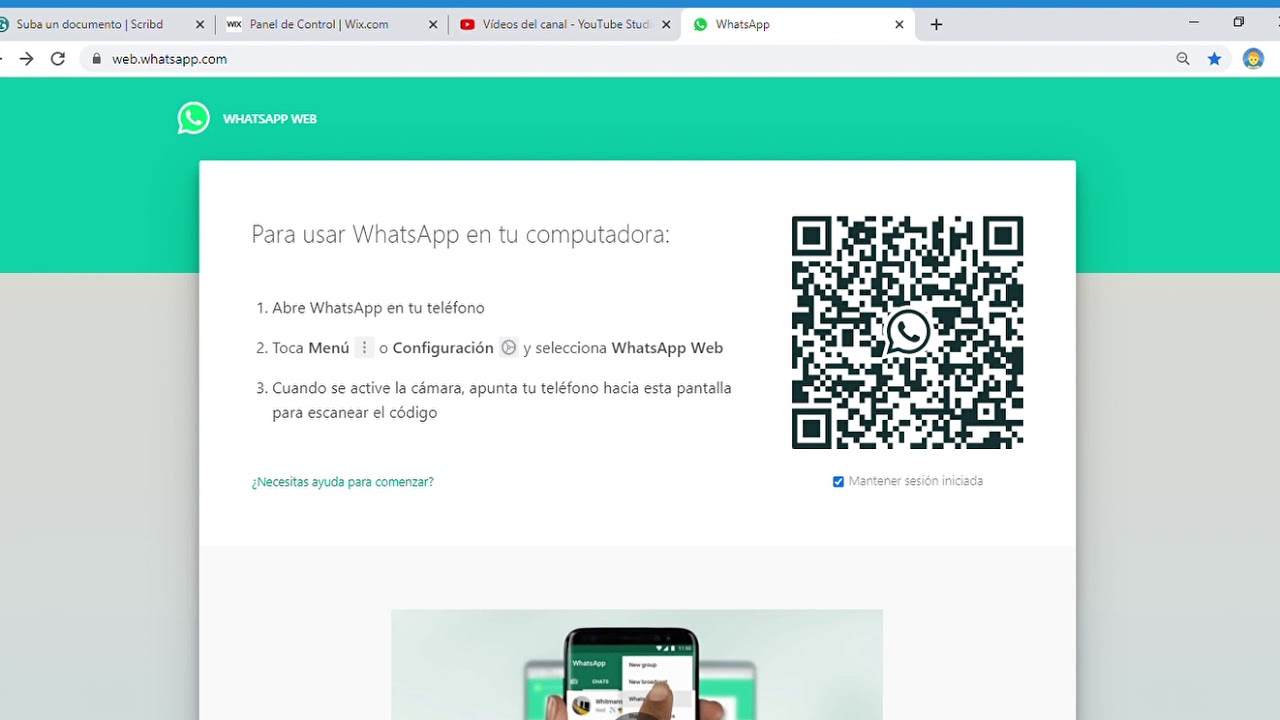Click the Configuración gear icon in instructions
This screenshot has width=1280, height=720.
508,348
